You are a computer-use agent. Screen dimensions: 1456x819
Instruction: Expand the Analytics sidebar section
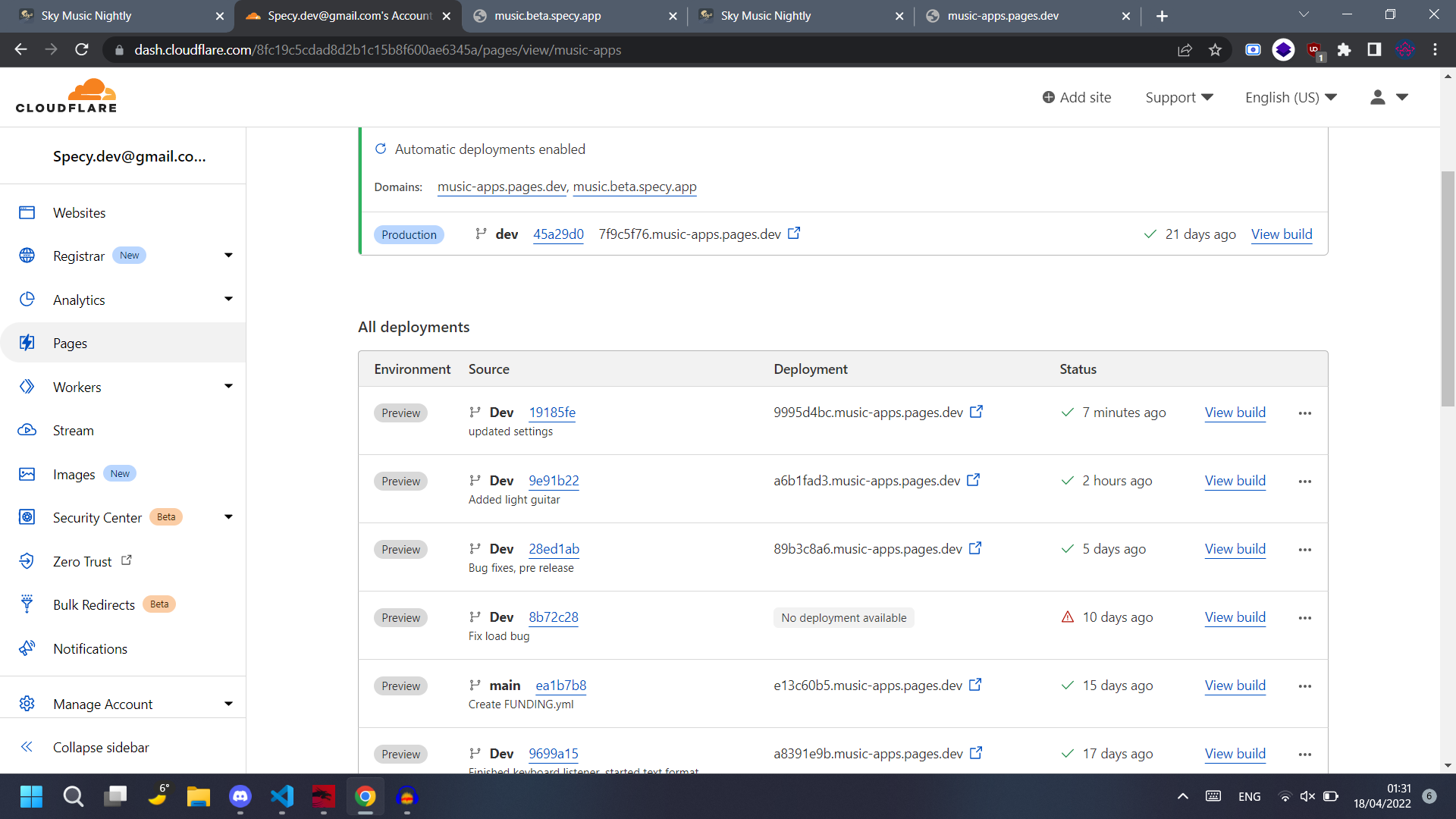[228, 300]
